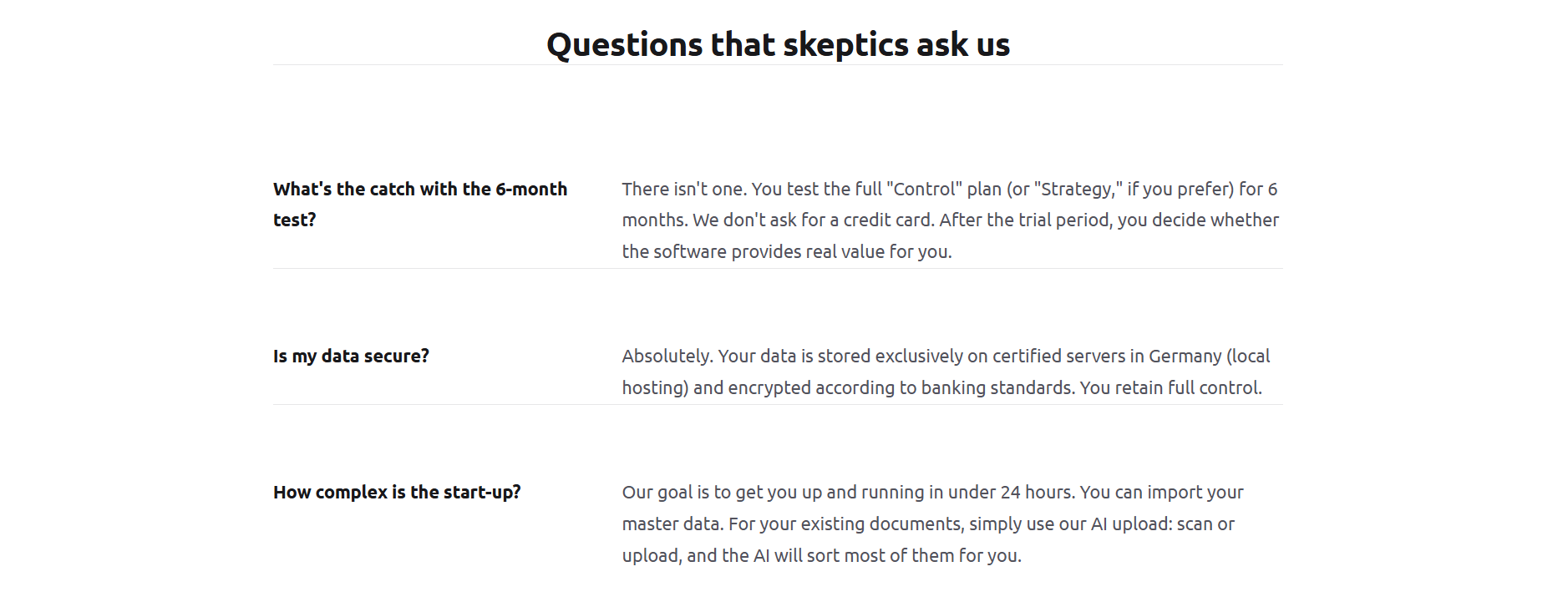Click the answer beginning "Our goal is to get you"
1568x602 pixels.
click(x=932, y=524)
